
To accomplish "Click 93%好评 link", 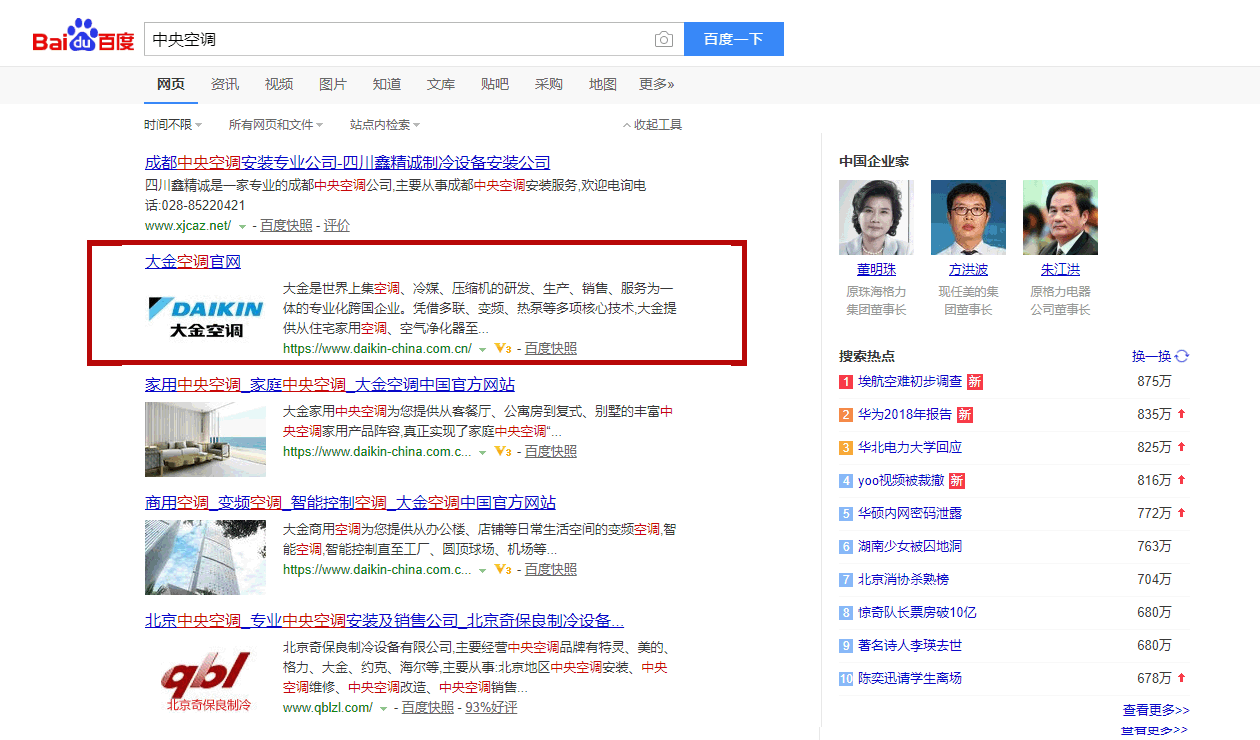I will click(x=491, y=708).
